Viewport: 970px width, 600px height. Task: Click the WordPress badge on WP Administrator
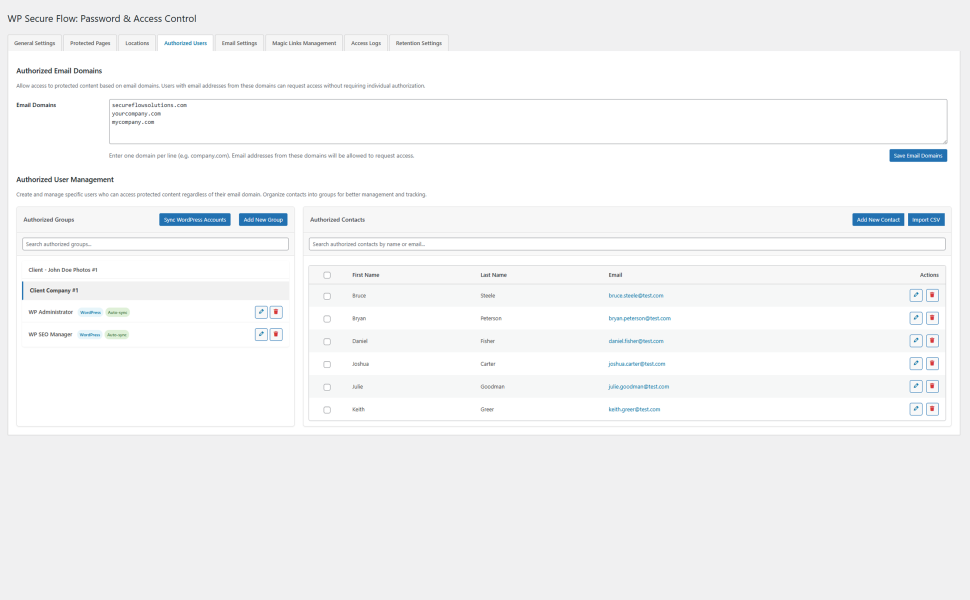pyautogui.click(x=90, y=312)
